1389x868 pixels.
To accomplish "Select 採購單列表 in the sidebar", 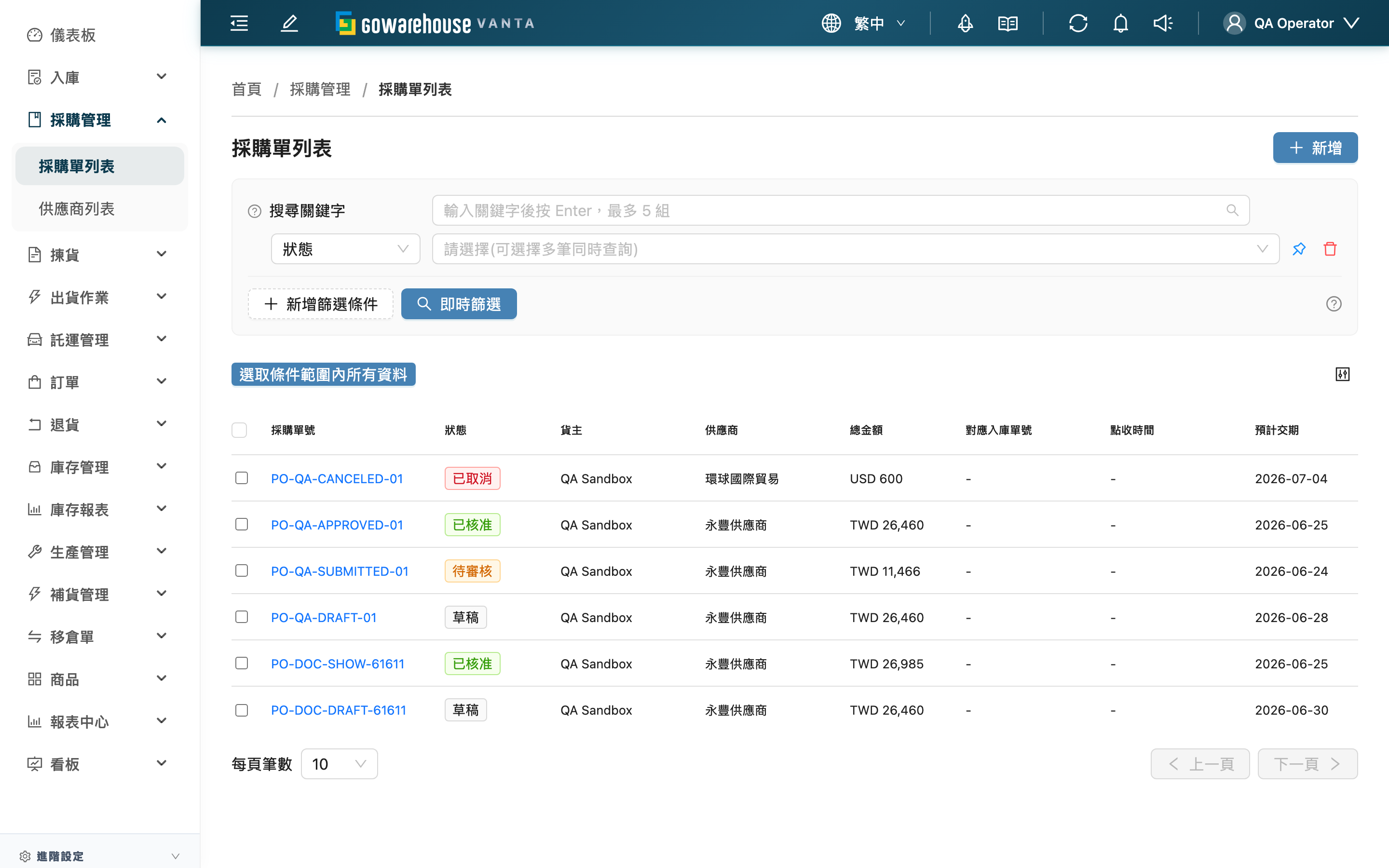I will (x=100, y=166).
